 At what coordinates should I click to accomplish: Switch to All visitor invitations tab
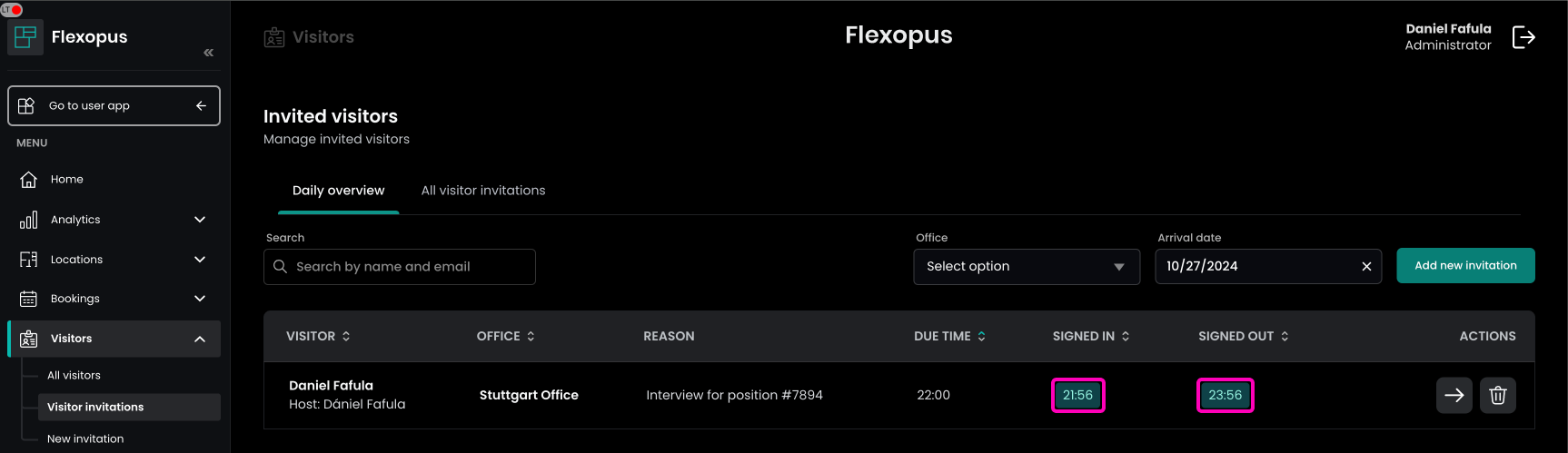coord(483,191)
